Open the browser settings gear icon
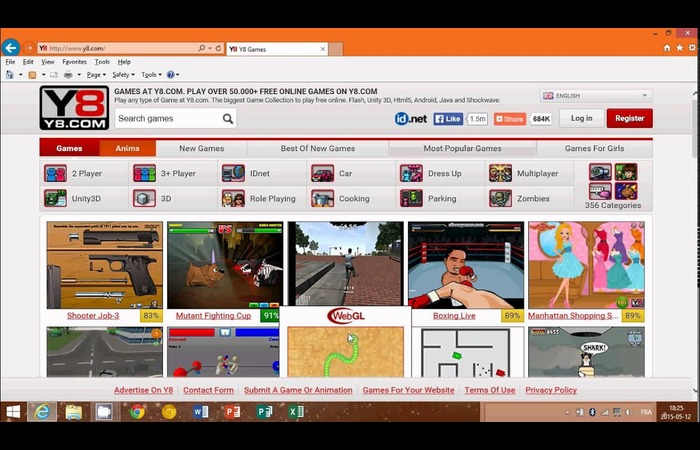The image size is (700, 450). (692, 48)
